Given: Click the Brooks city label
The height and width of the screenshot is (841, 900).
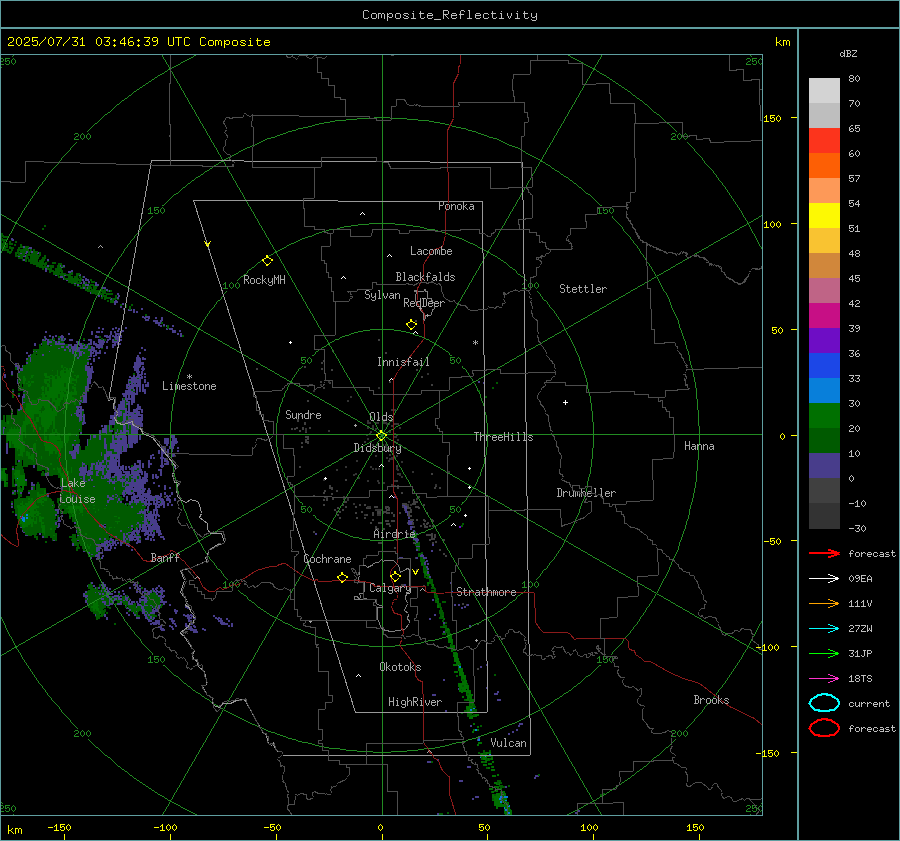Looking at the screenshot, I should 711,700.
